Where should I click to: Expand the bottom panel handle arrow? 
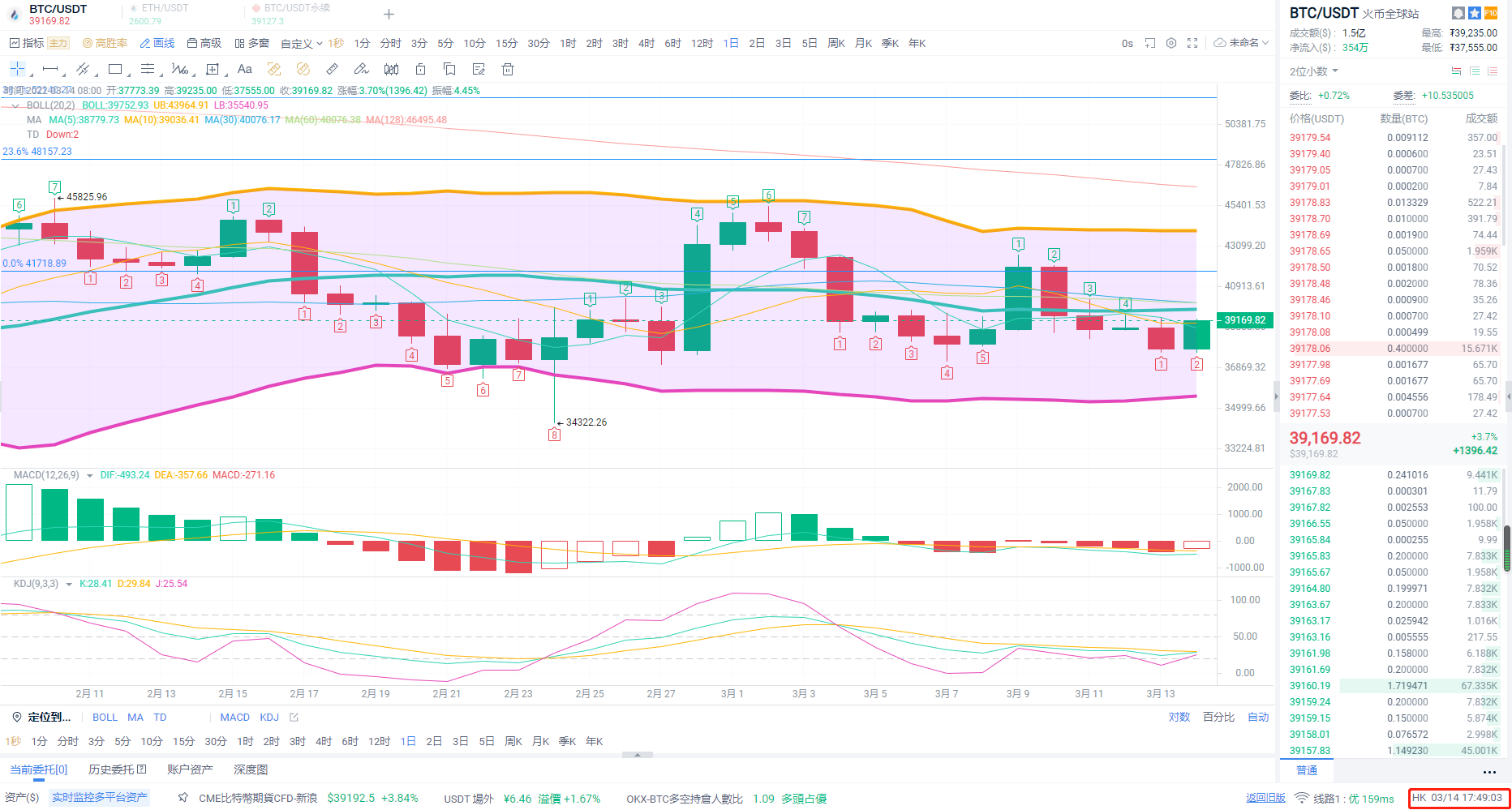point(638,755)
